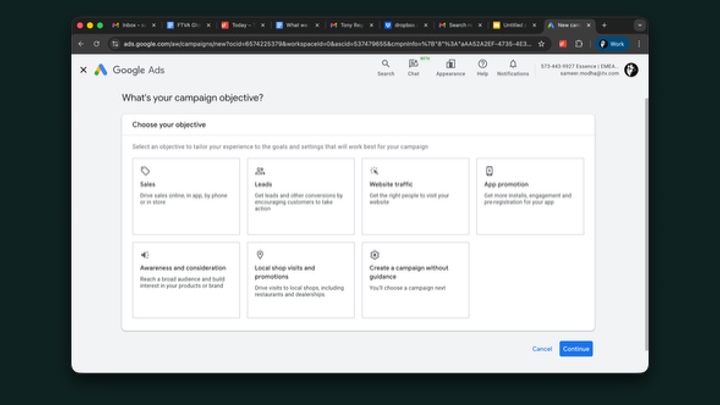Click the Google Ads logo

coord(129,70)
